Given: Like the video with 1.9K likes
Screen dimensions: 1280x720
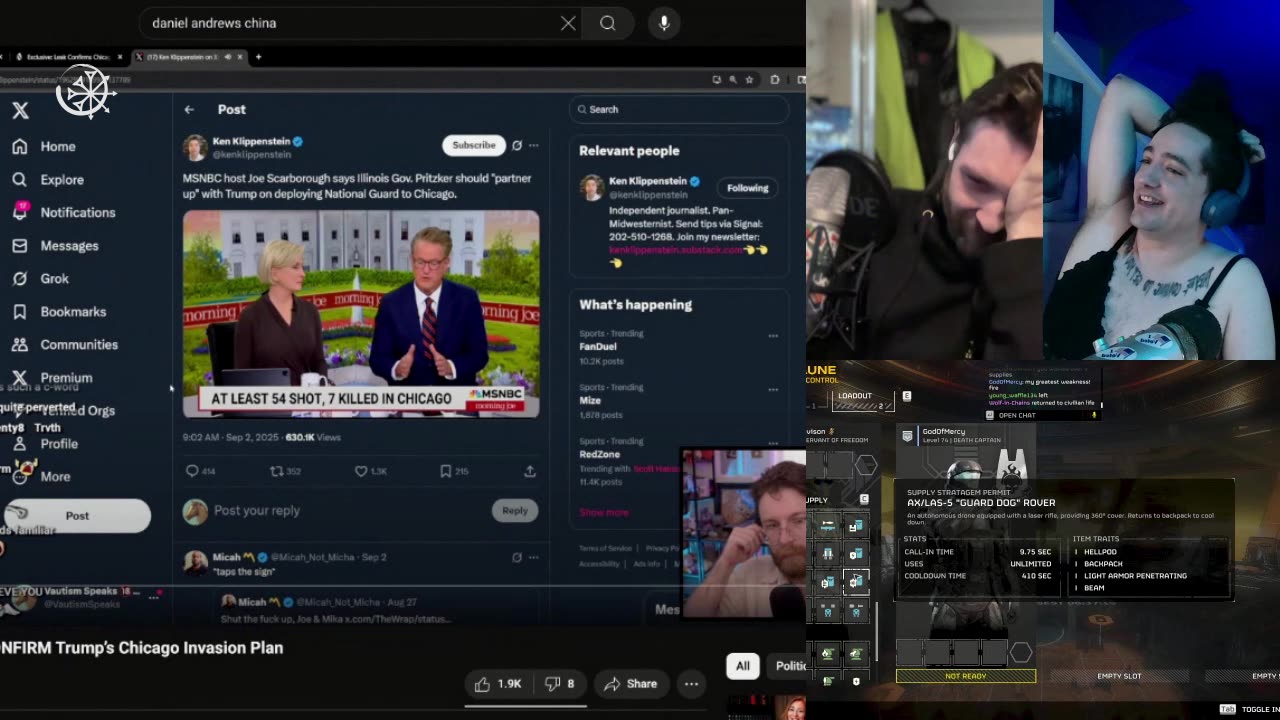Looking at the screenshot, I should (x=498, y=684).
